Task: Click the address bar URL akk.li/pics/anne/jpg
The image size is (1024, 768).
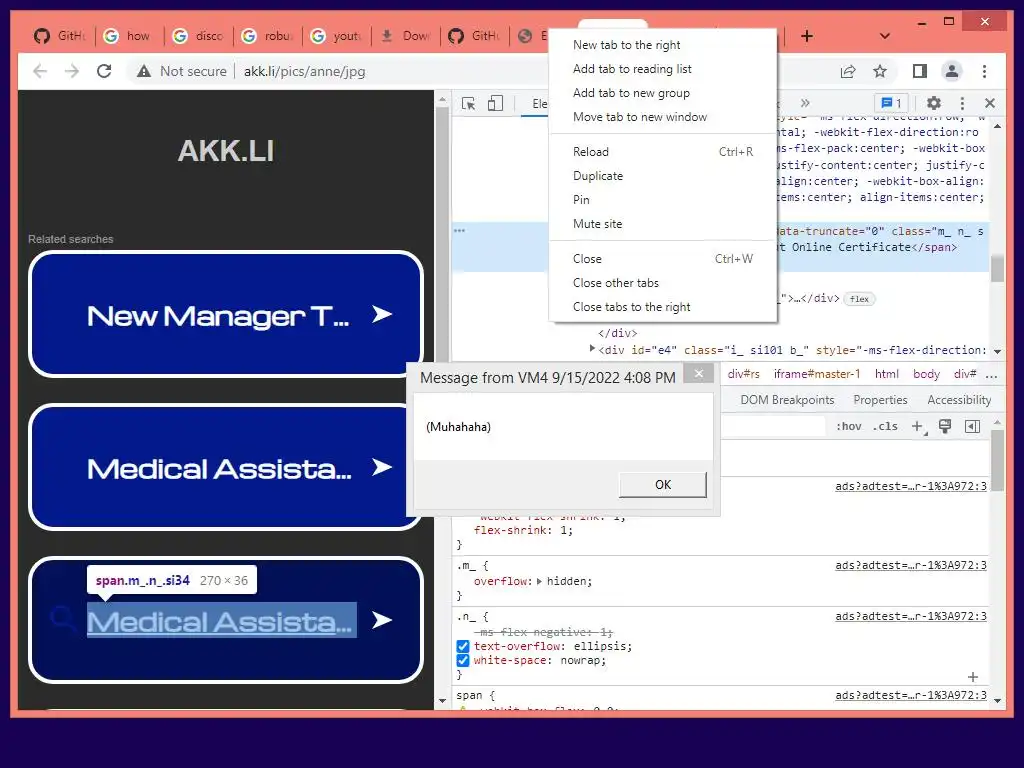Action: point(304,71)
